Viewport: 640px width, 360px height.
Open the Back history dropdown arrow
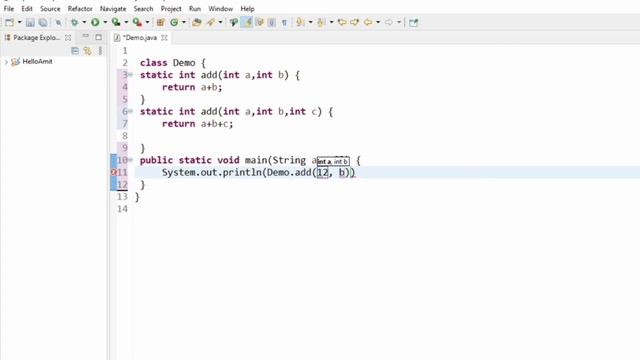(378, 22)
